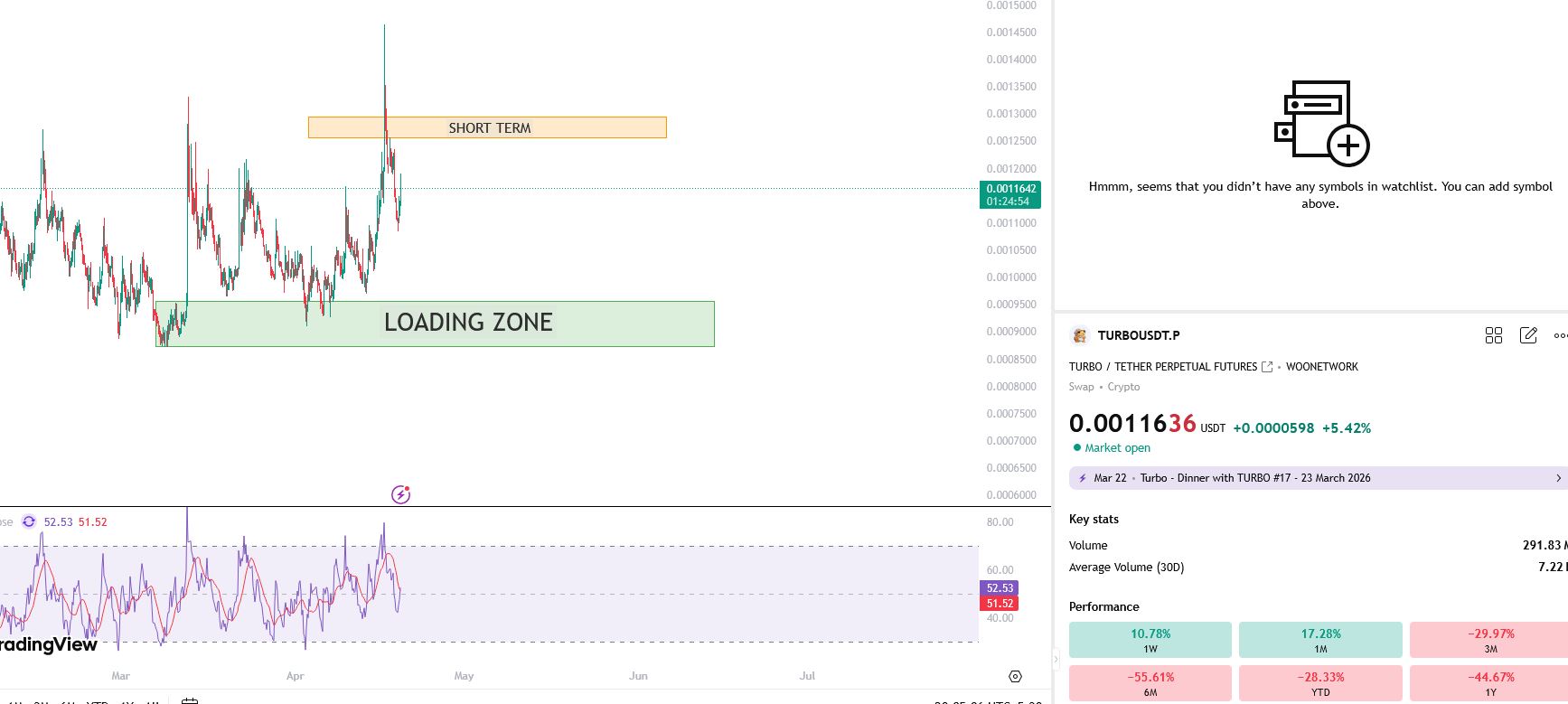The image size is (1568, 704).
Task: Click 0.0010000 on the price scale
Action: click(x=1011, y=277)
